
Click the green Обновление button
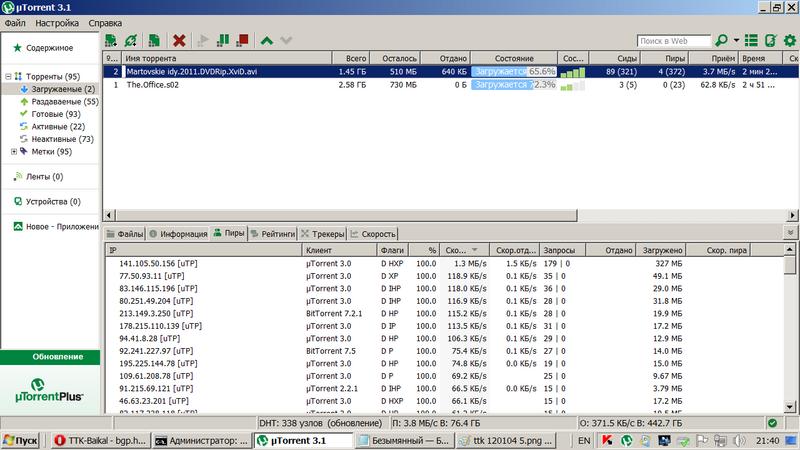50,357
